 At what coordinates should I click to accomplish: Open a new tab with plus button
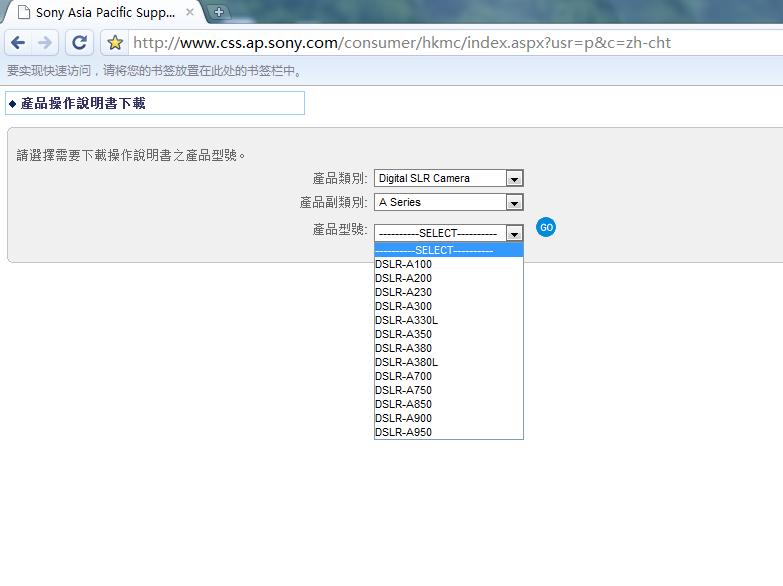point(218,12)
